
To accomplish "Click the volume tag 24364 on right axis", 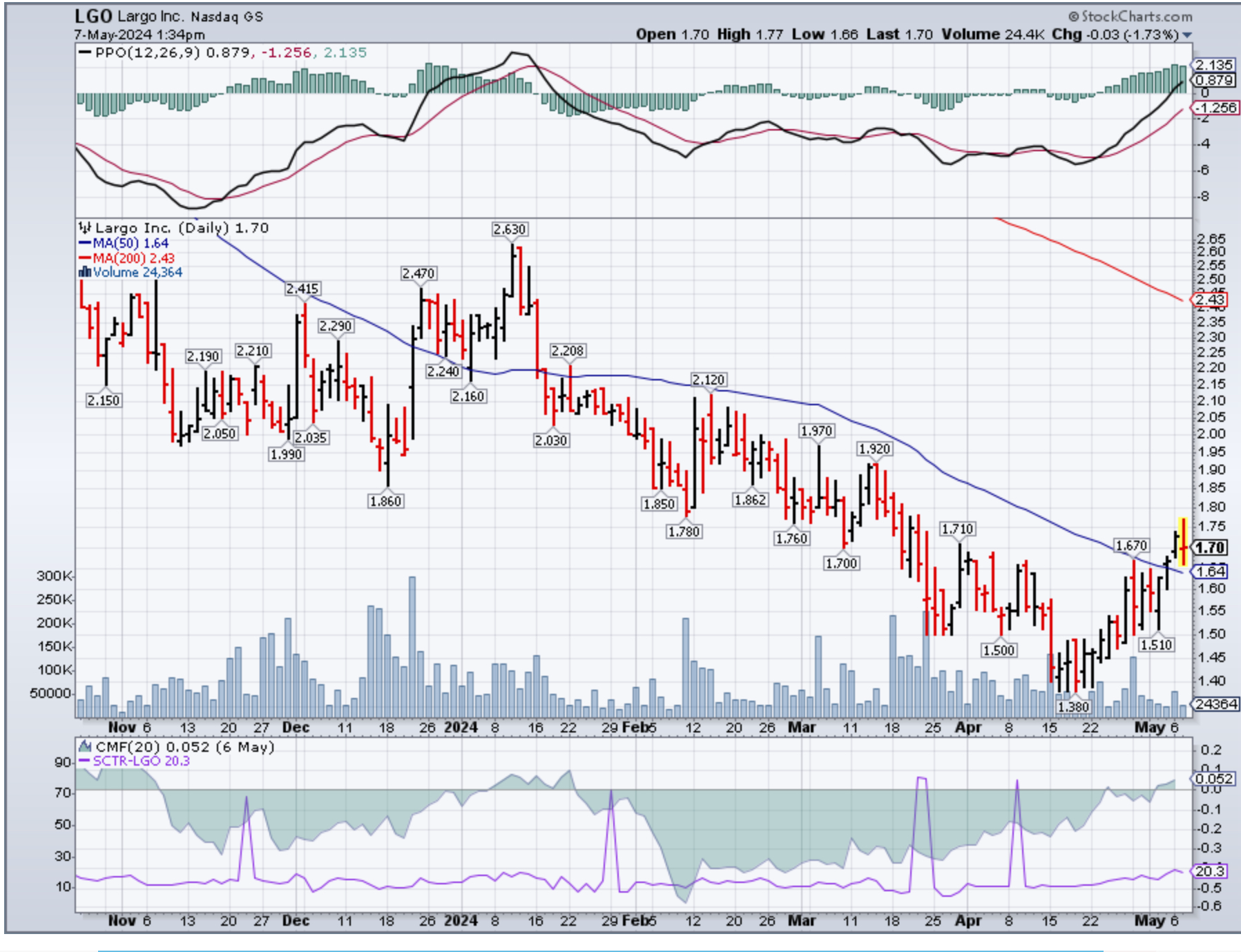I will [x=1216, y=703].
